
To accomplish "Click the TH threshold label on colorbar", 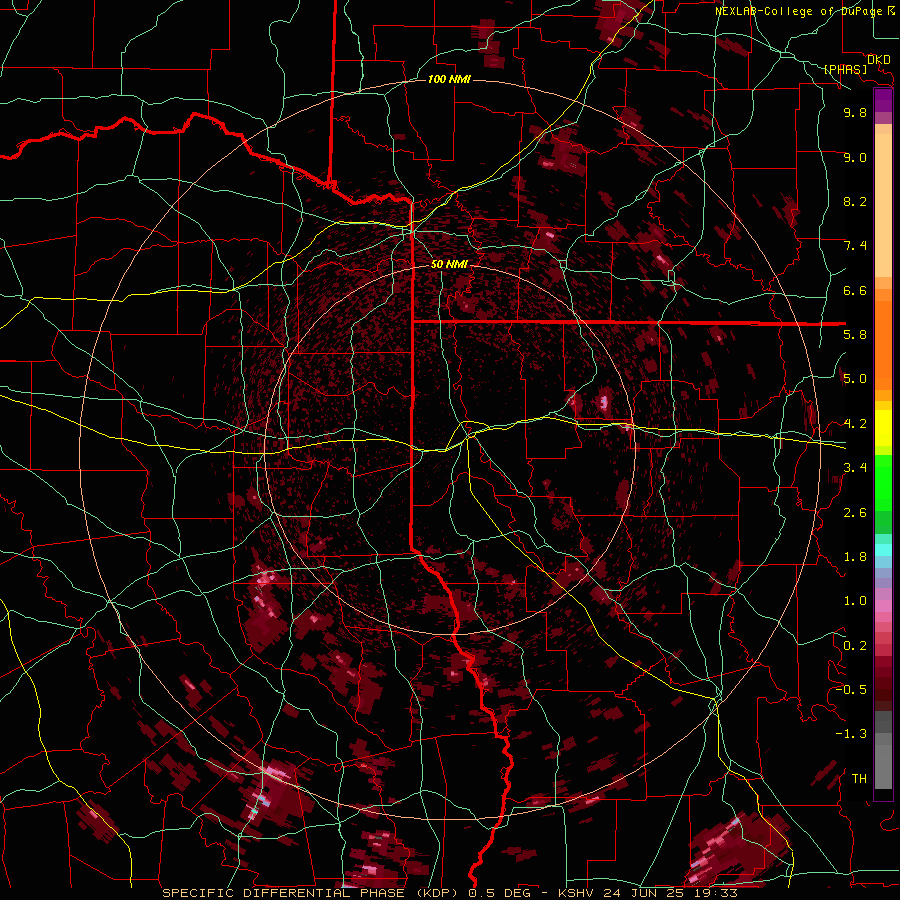I will click(x=859, y=779).
